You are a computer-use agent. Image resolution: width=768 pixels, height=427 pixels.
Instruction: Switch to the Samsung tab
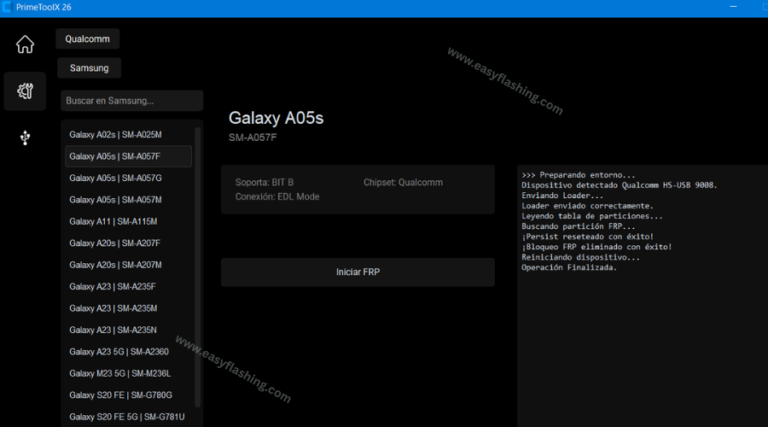[x=89, y=68]
